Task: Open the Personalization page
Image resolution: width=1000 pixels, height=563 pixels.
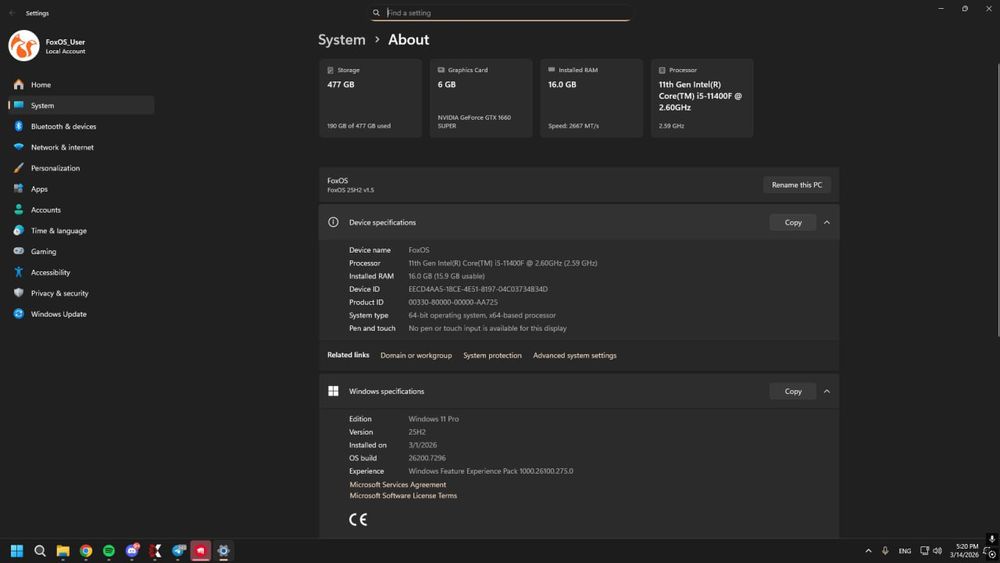Action: pyautogui.click(x=55, y=168)
